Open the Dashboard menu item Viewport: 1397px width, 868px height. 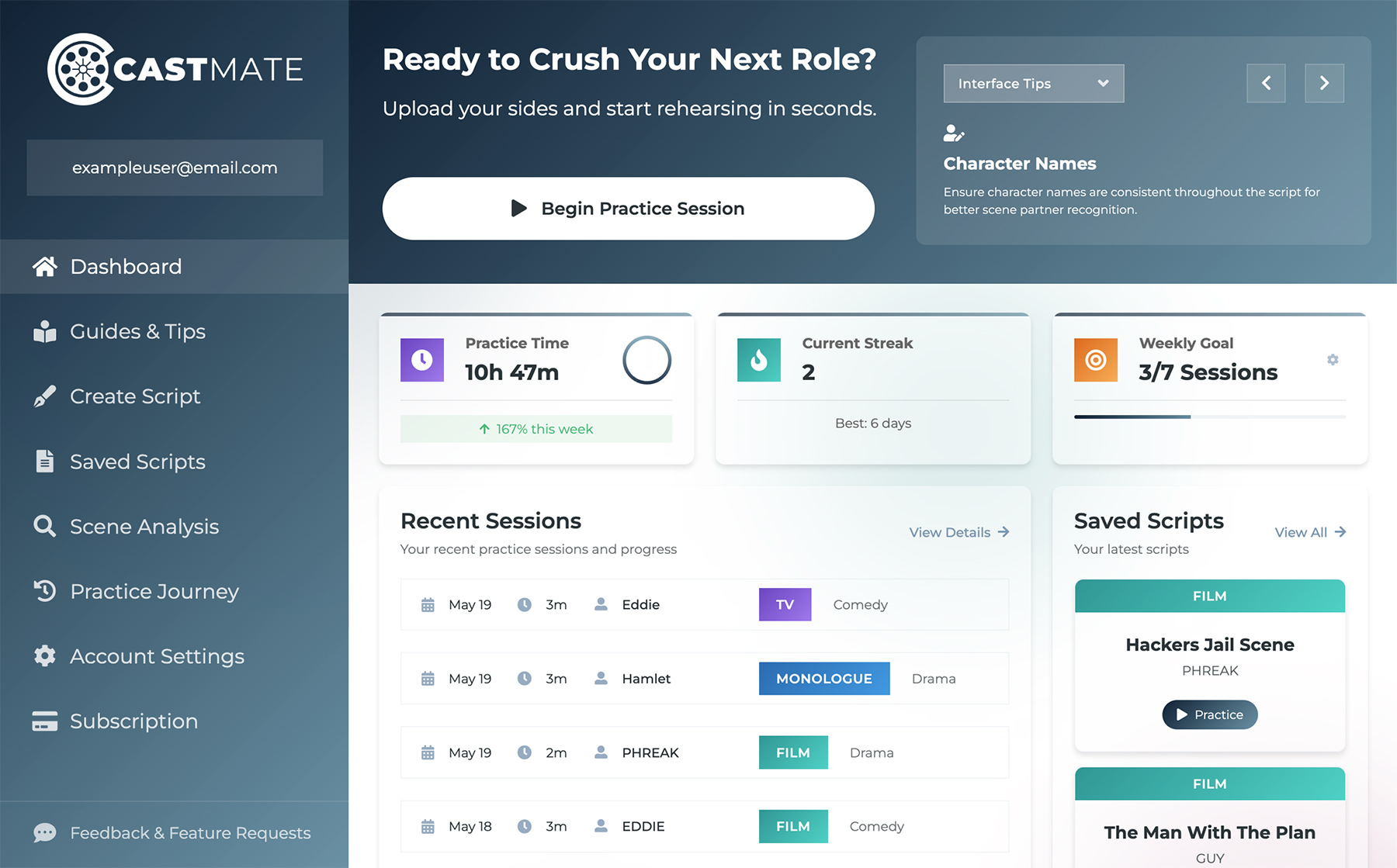click(174, 267)
